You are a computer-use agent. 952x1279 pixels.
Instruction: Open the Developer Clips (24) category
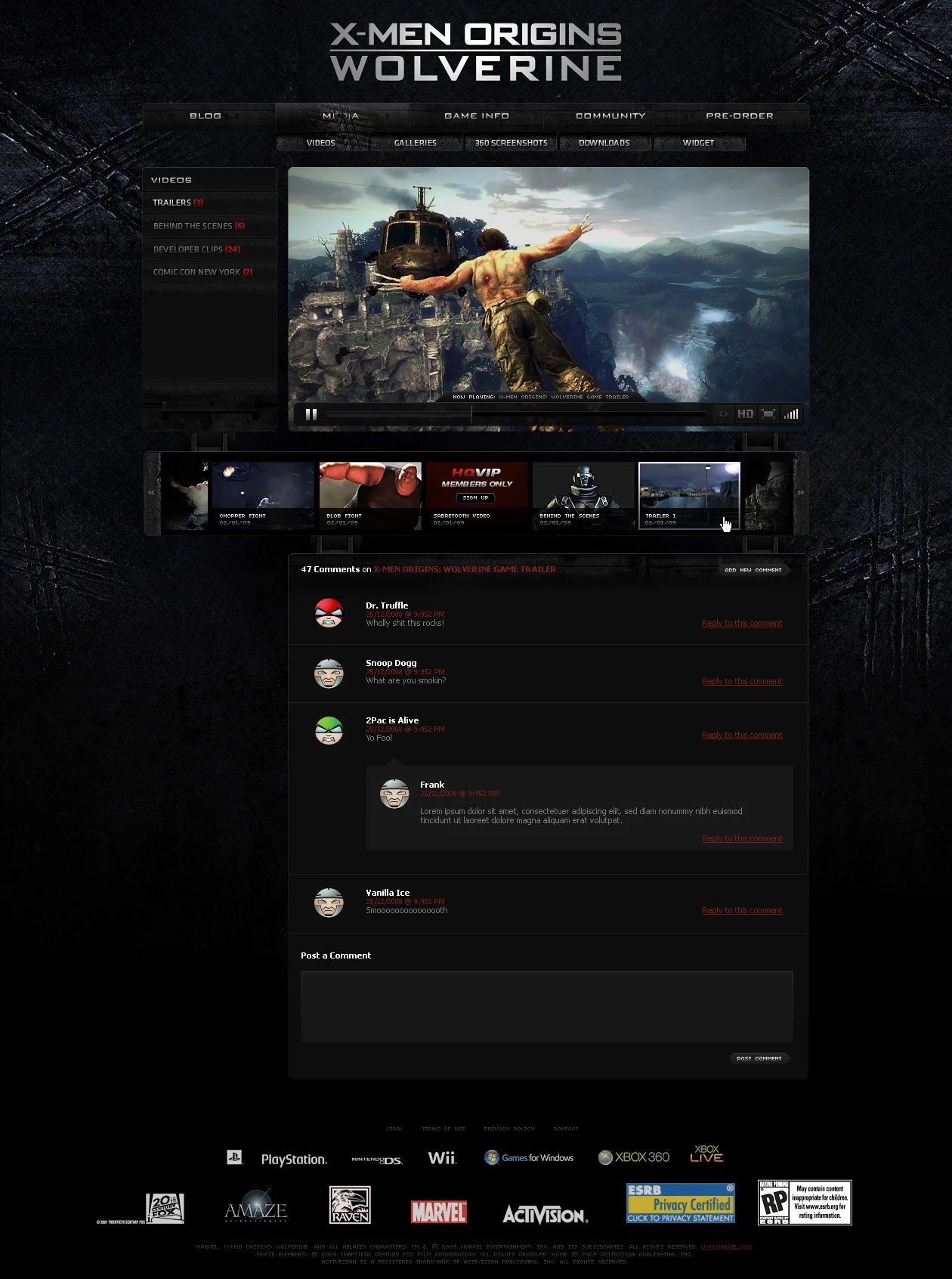click(x=210, y=249)
